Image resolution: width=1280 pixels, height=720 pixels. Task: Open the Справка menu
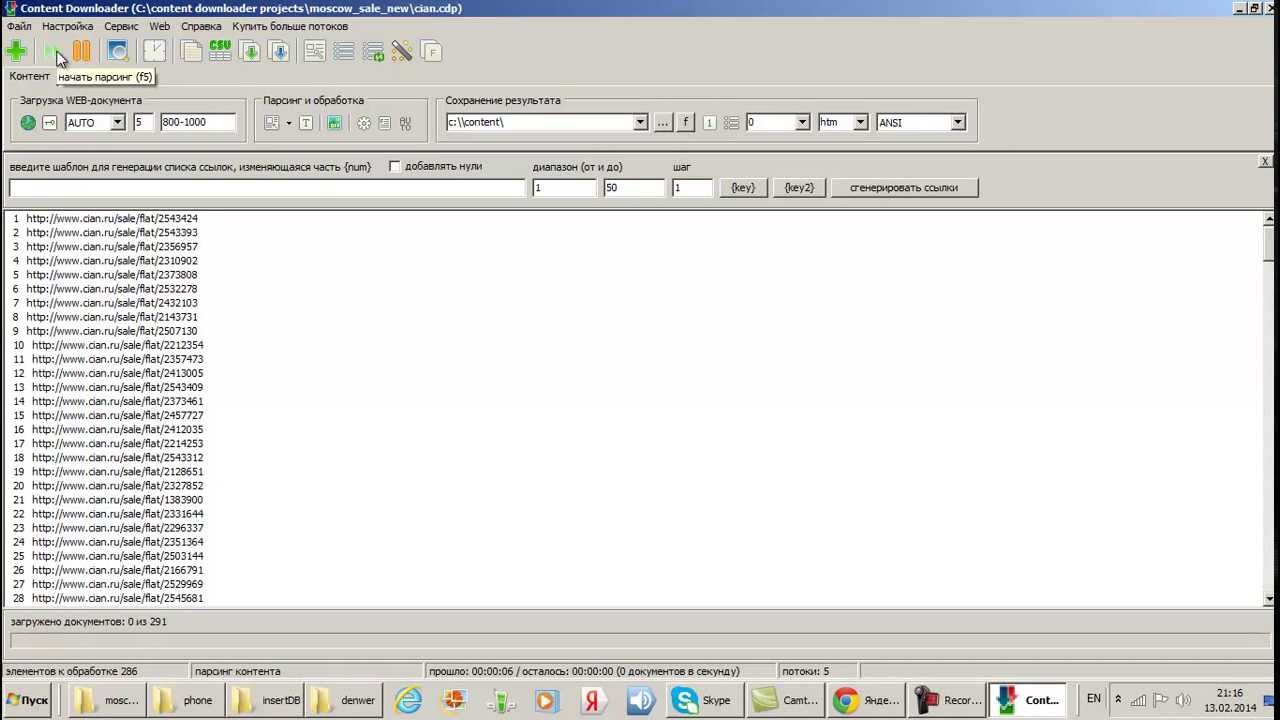201,27
